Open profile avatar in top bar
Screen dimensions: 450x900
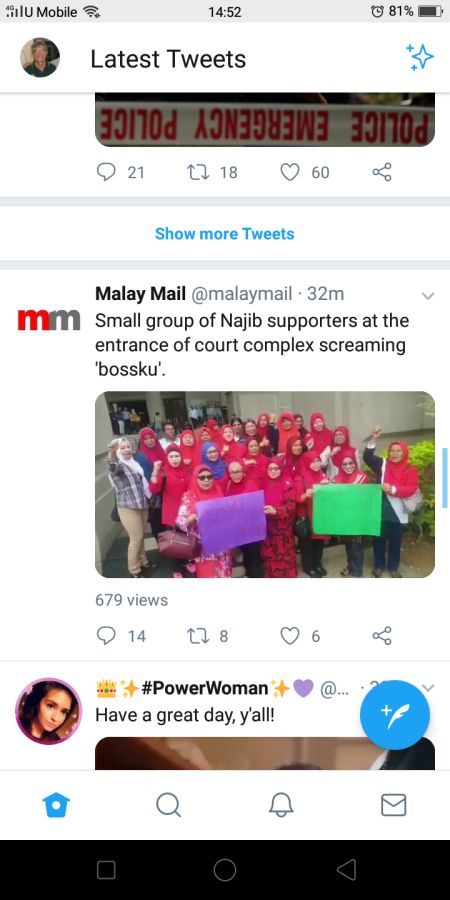point(40,57)
